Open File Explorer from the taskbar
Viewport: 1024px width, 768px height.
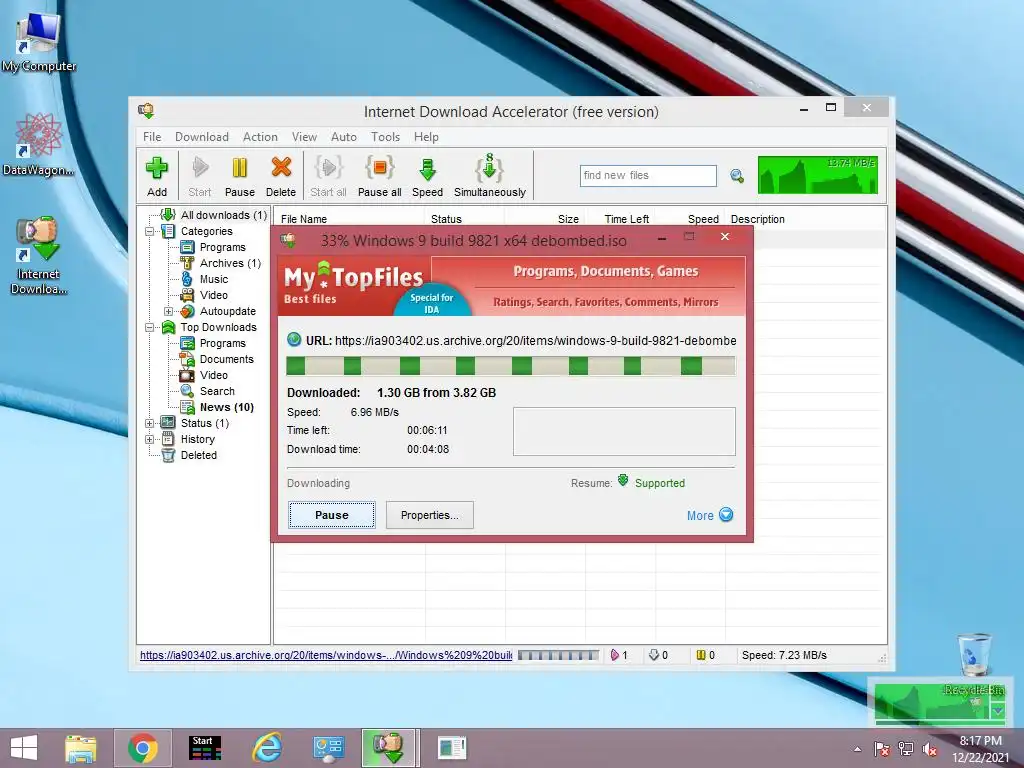click(x=81, y=748)
